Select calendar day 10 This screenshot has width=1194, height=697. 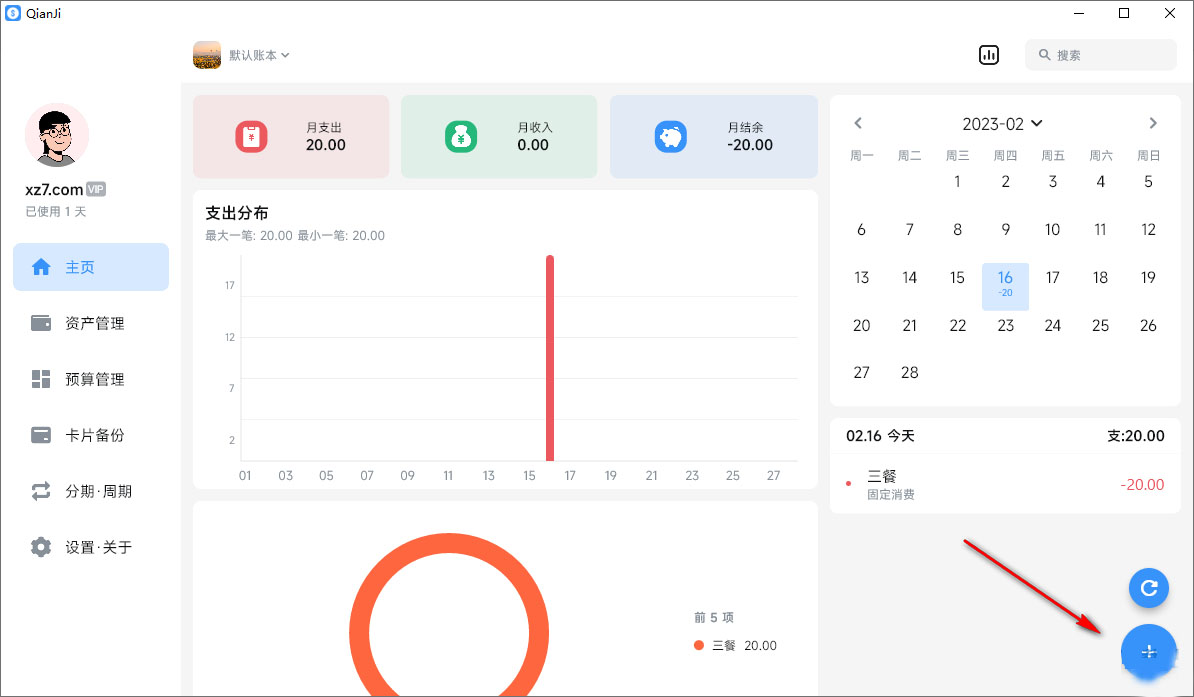pos(1052,229)
